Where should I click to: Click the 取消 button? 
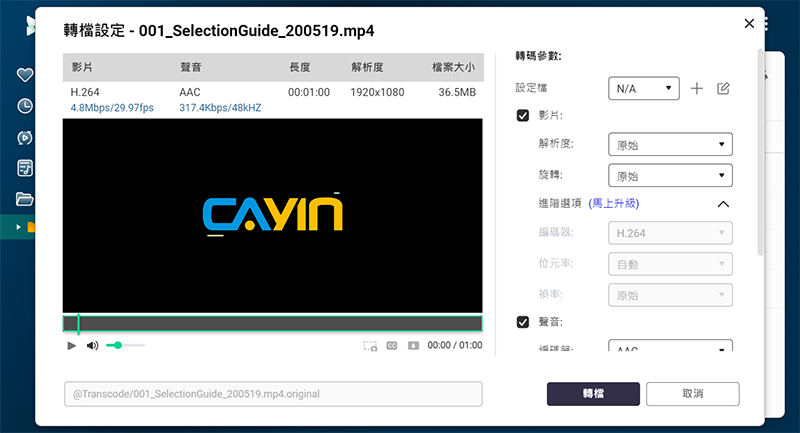(693, 394)
